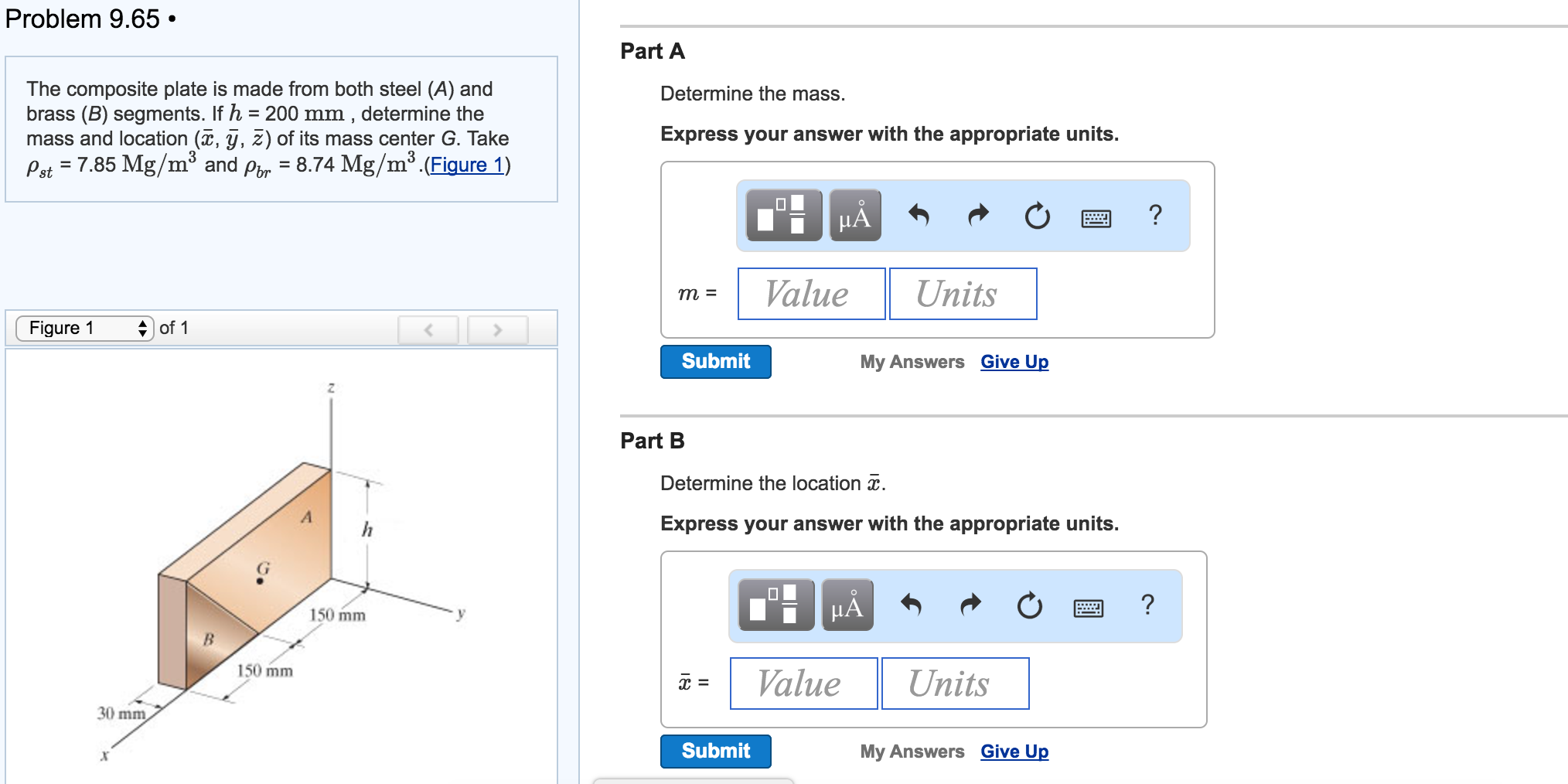Submit the Part A mass answer
This screenshot has width=1568, height=784.
point(715,361)
